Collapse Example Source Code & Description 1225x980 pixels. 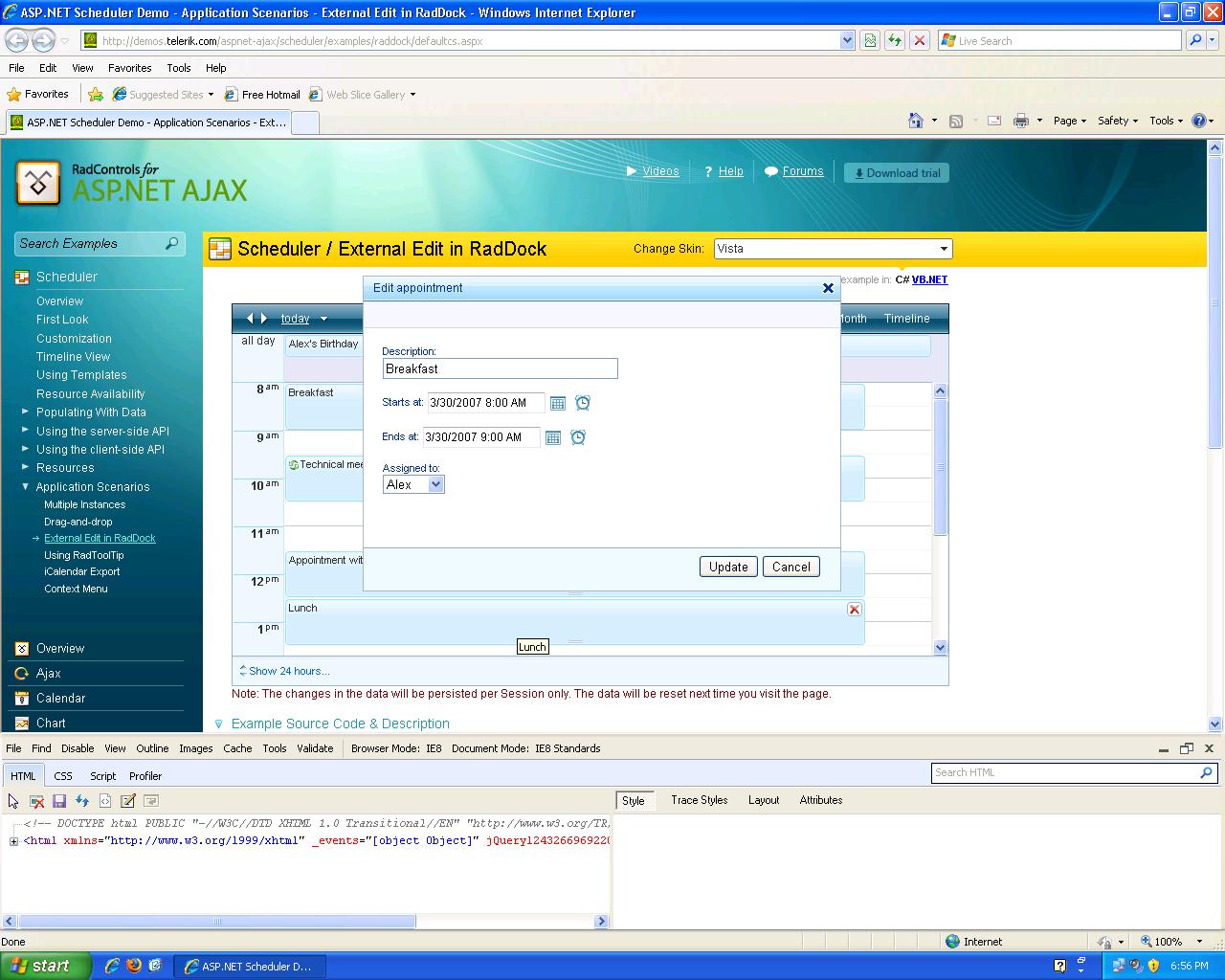(x=219, y=724)
